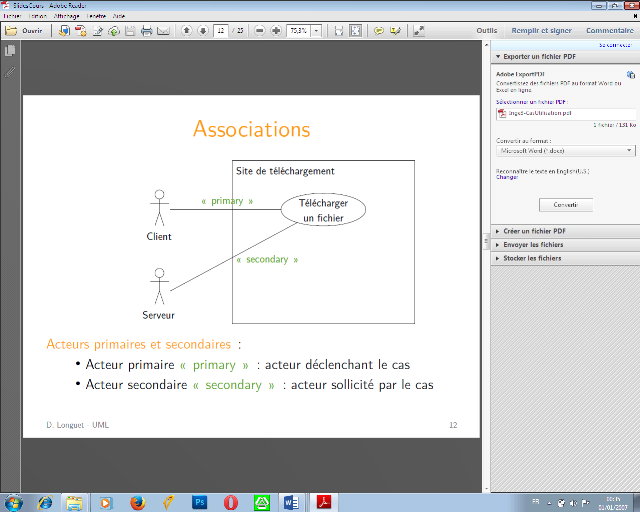The width and height of the screenshot is (640, 512).
Task: Click the print icon in toolbar
Action: pyautogui.click(x=146, y=31)
